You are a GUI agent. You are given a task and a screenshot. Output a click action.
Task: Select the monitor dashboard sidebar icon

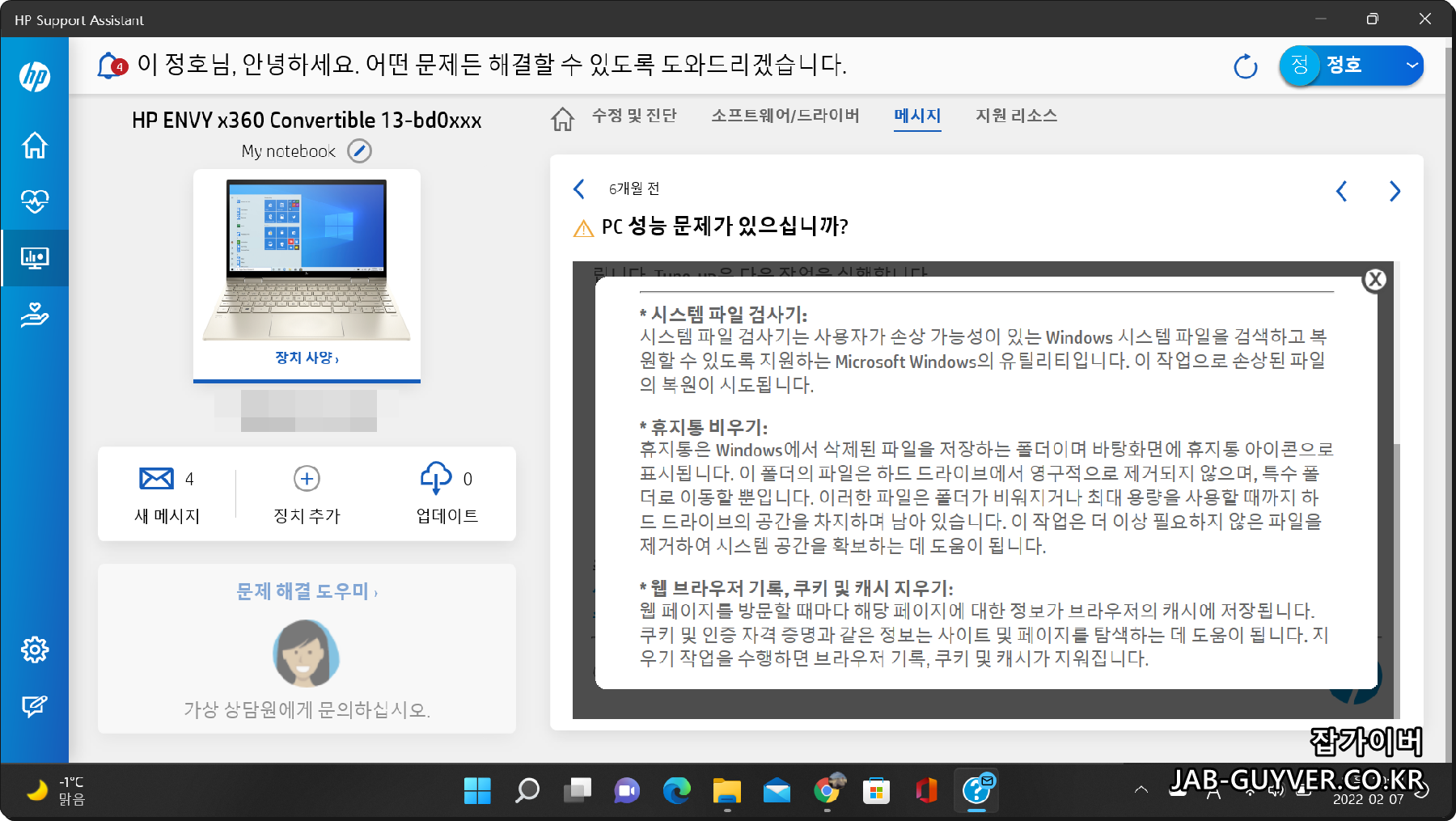tap(35, 258)
